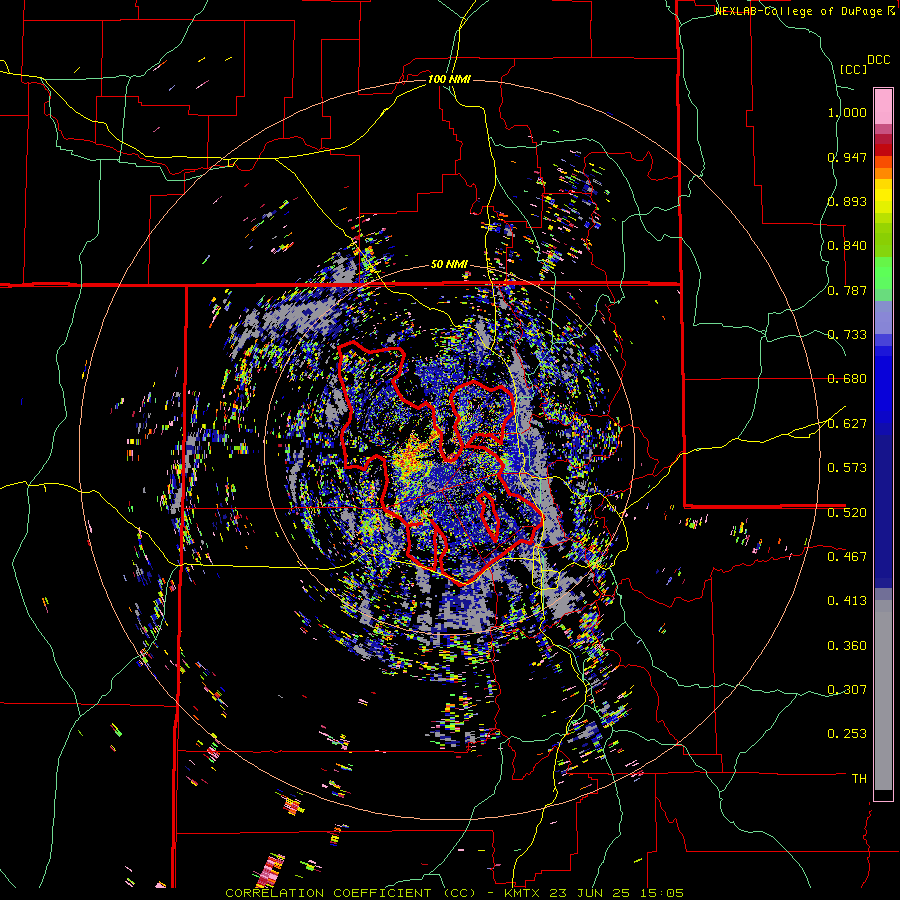Click the gray segment of the color bar

tap(883, 695)
